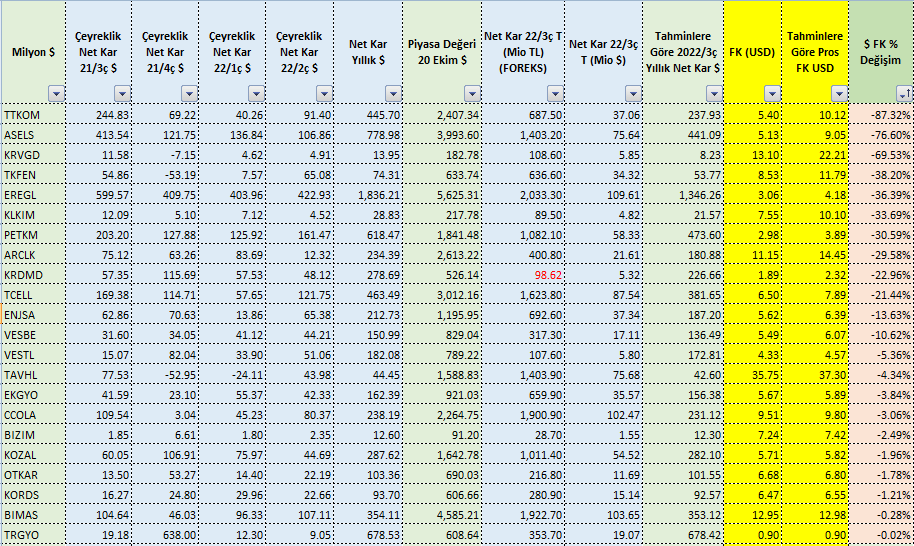Image resolution: width=914 pixels, height=546 pixels.
Task: Open filter dropdown for Net Kar Yıllık $
Action: point(393,93)
